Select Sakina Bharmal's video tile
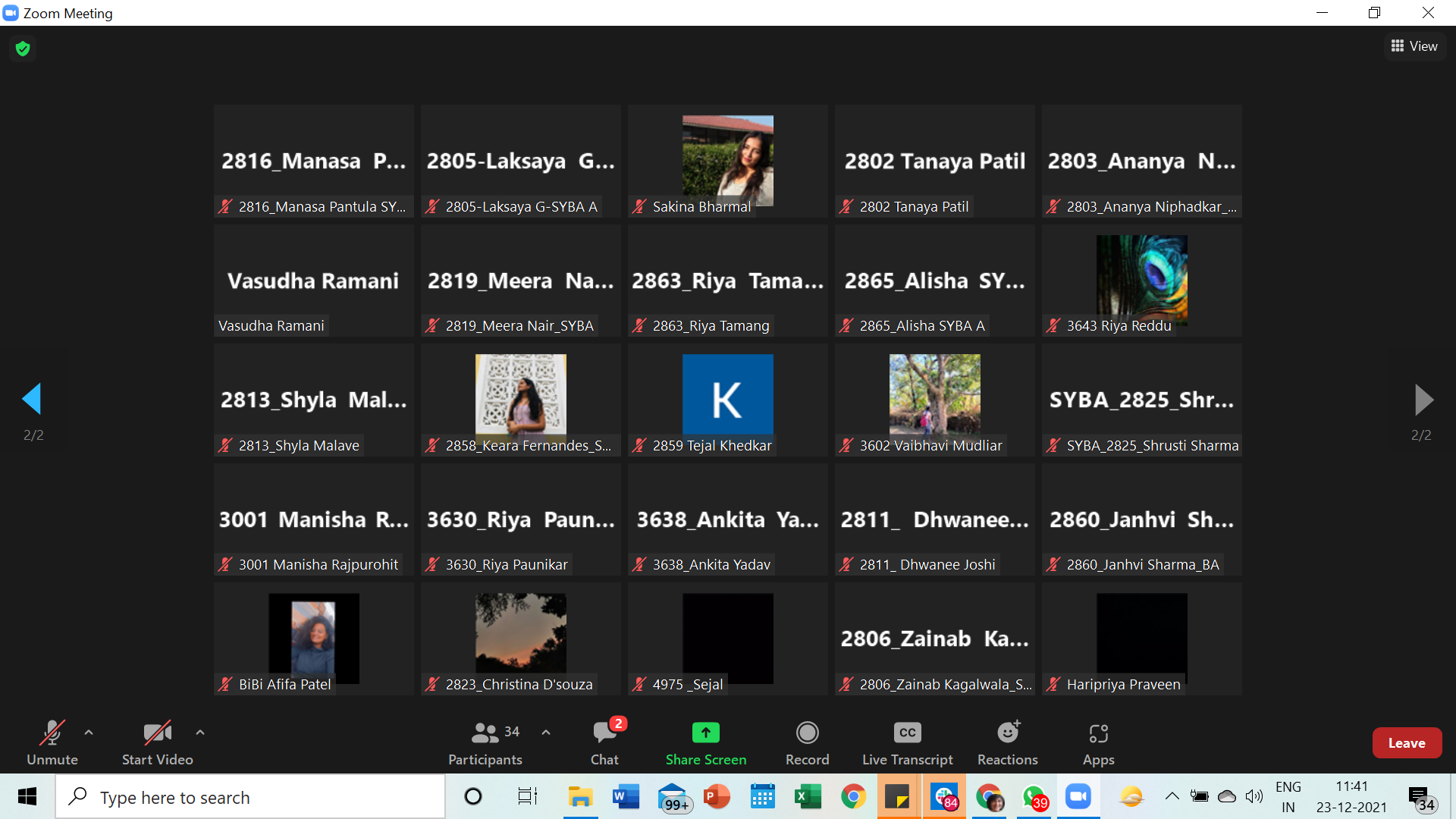This screenshot has height=819, width=1456. (727, 161)
